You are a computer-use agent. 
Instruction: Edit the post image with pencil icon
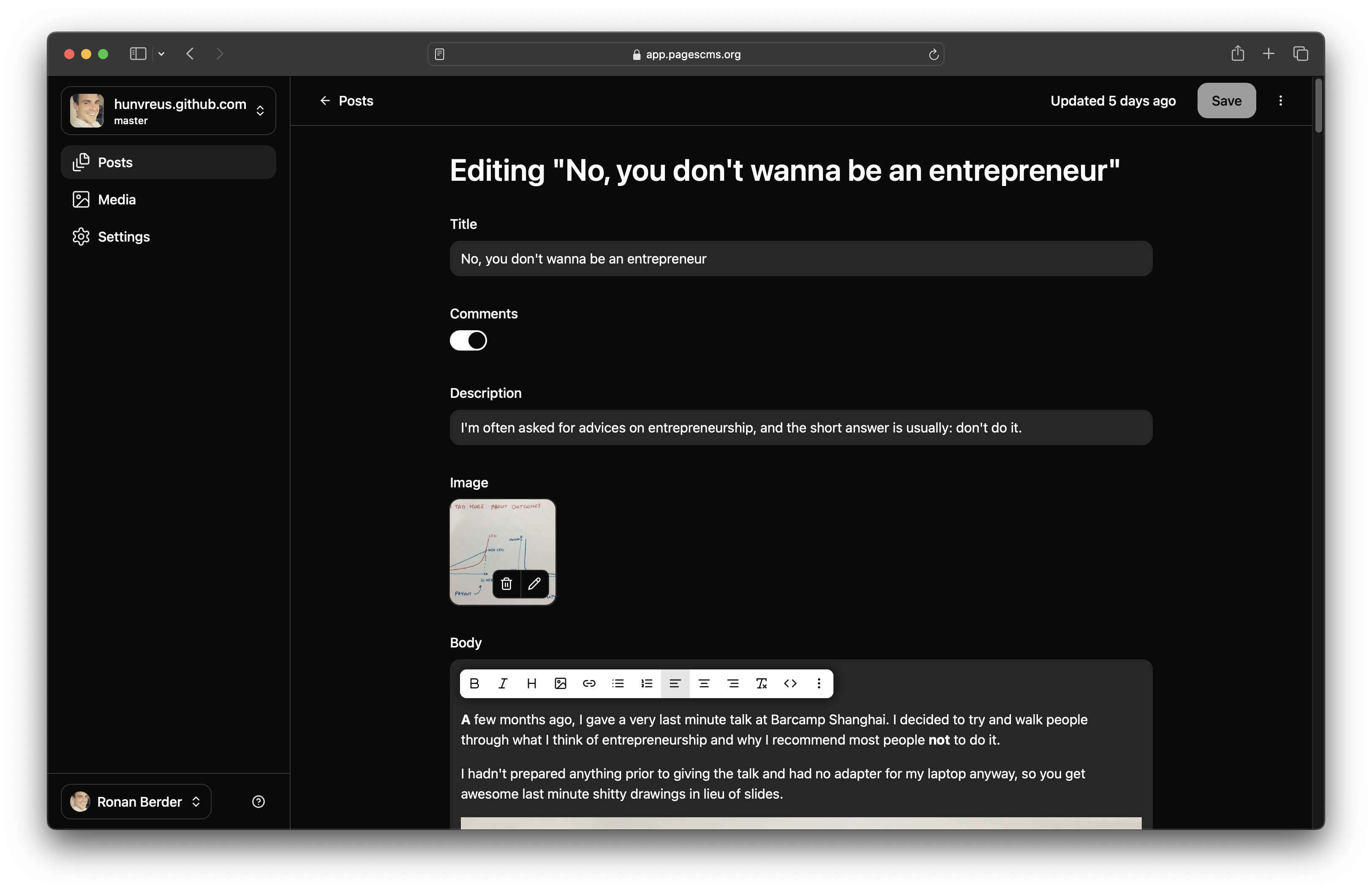(x=534, y=584)
